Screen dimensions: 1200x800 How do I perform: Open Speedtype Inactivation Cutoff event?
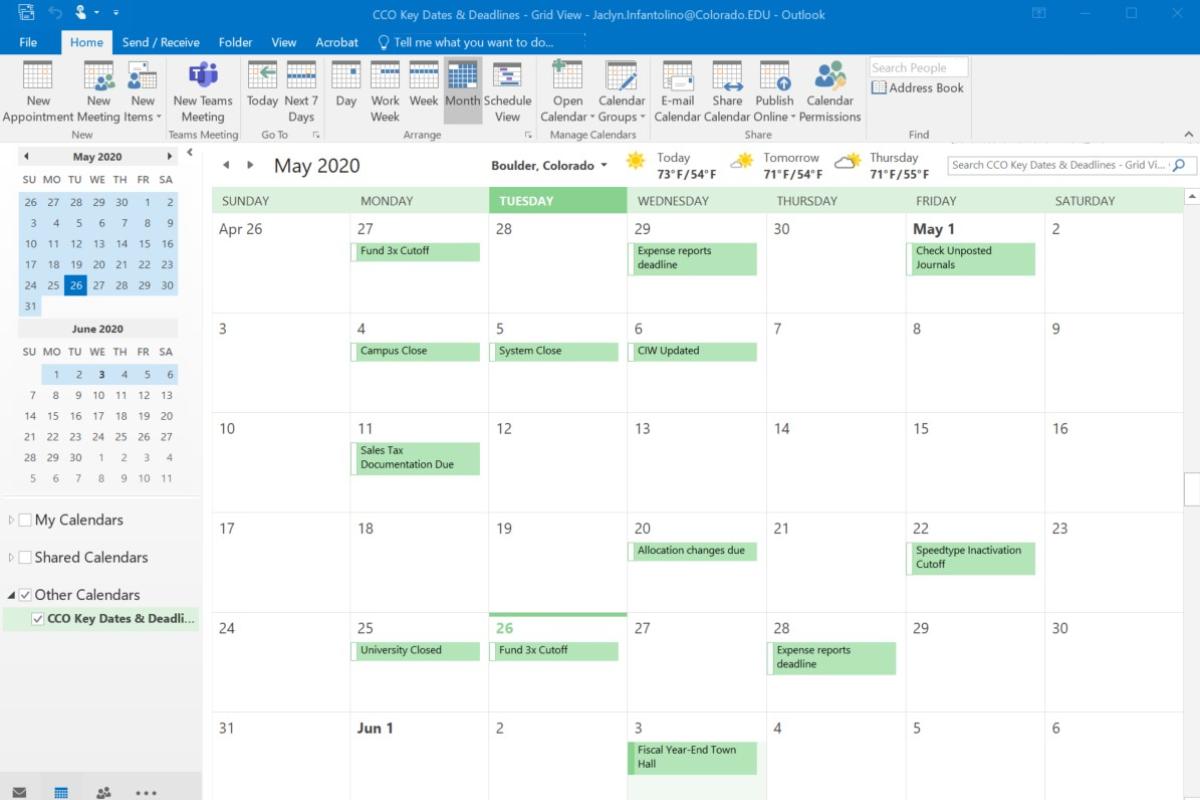(971, 558)
